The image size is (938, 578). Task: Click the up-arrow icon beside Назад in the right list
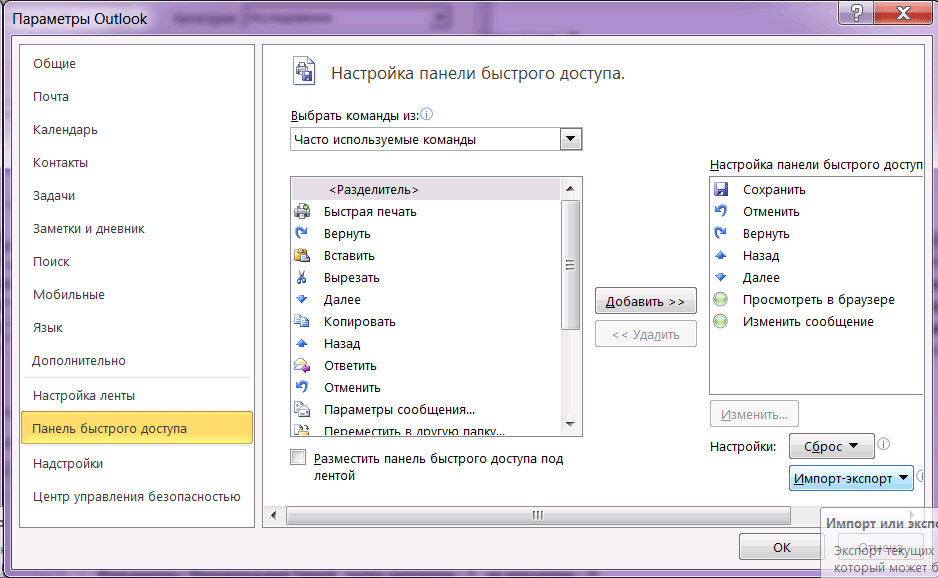click(x=721, y=255)
